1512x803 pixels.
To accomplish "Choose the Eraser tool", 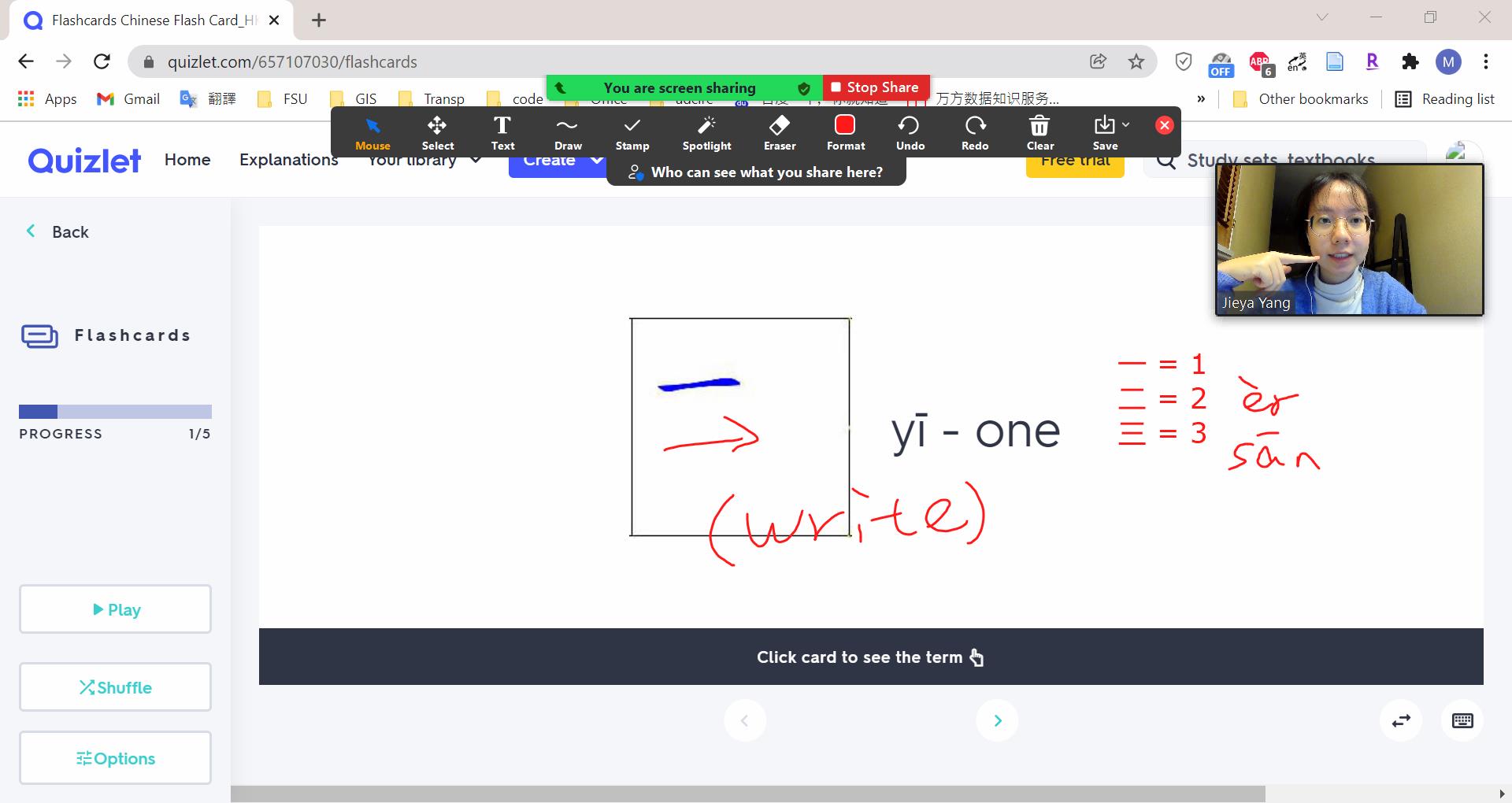I will [779, 133].
